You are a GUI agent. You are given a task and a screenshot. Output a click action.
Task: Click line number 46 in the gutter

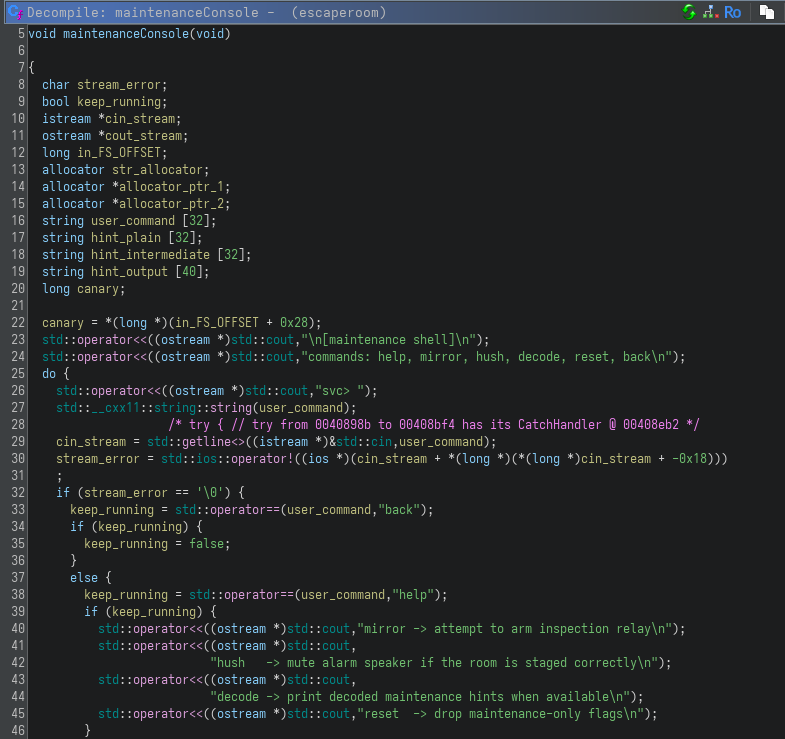coord(18,730)
